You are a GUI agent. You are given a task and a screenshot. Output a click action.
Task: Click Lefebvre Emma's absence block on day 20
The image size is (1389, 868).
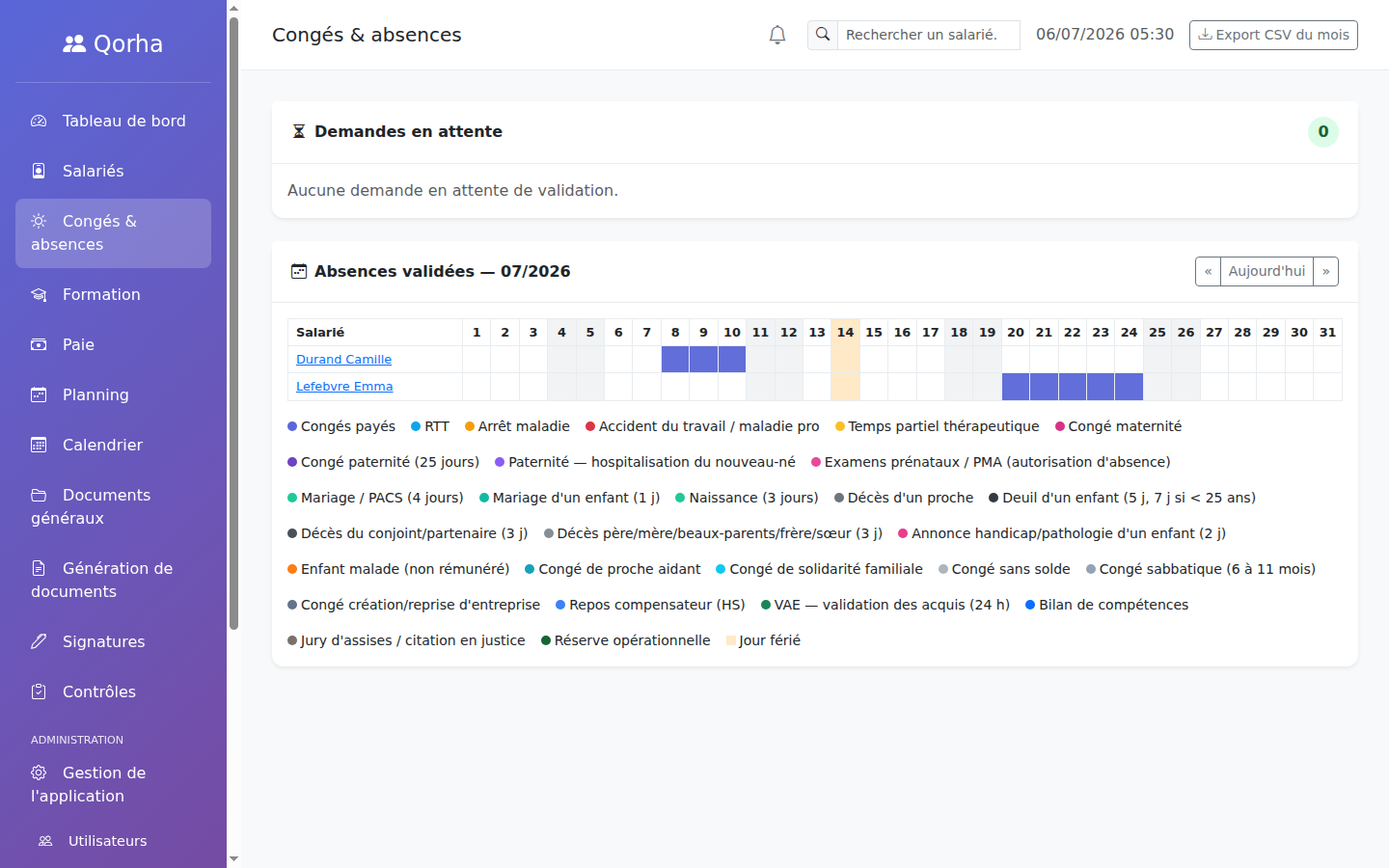(1016, 387)
